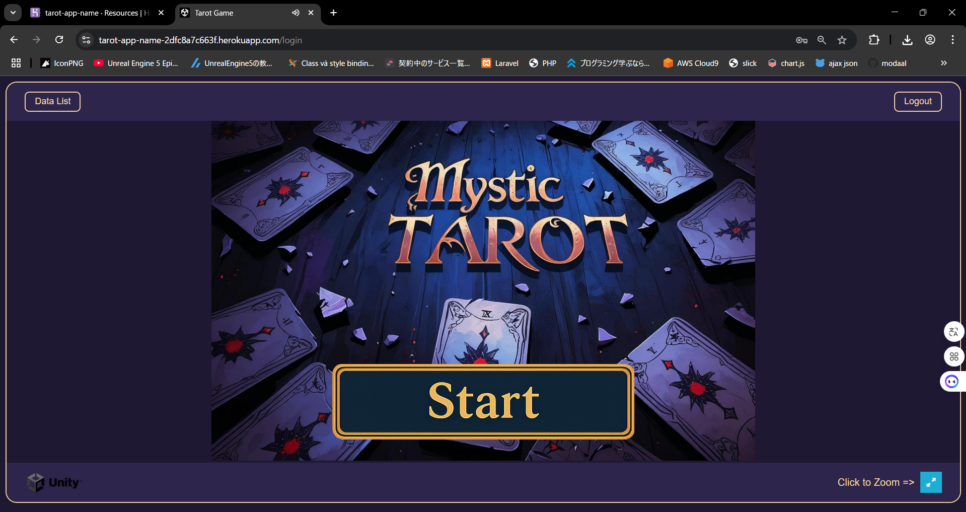Open the ajax json bookmark
The image size is (966, 512).
(836, 63)
